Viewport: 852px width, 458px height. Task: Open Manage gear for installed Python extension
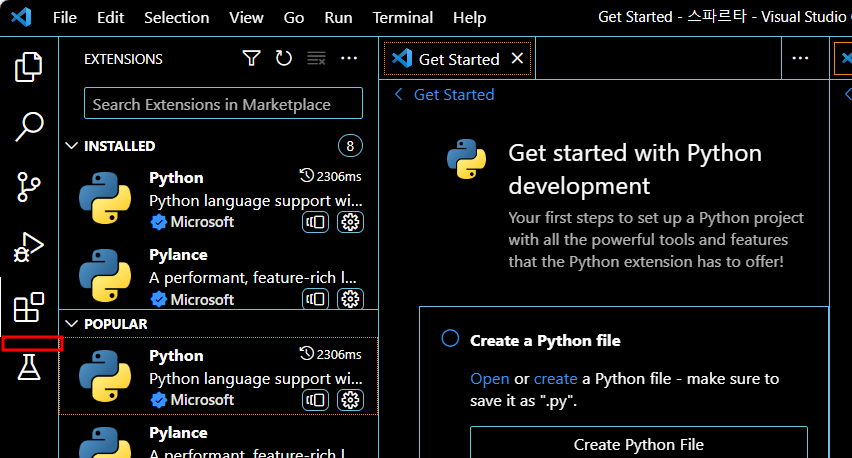click(350, 222)
